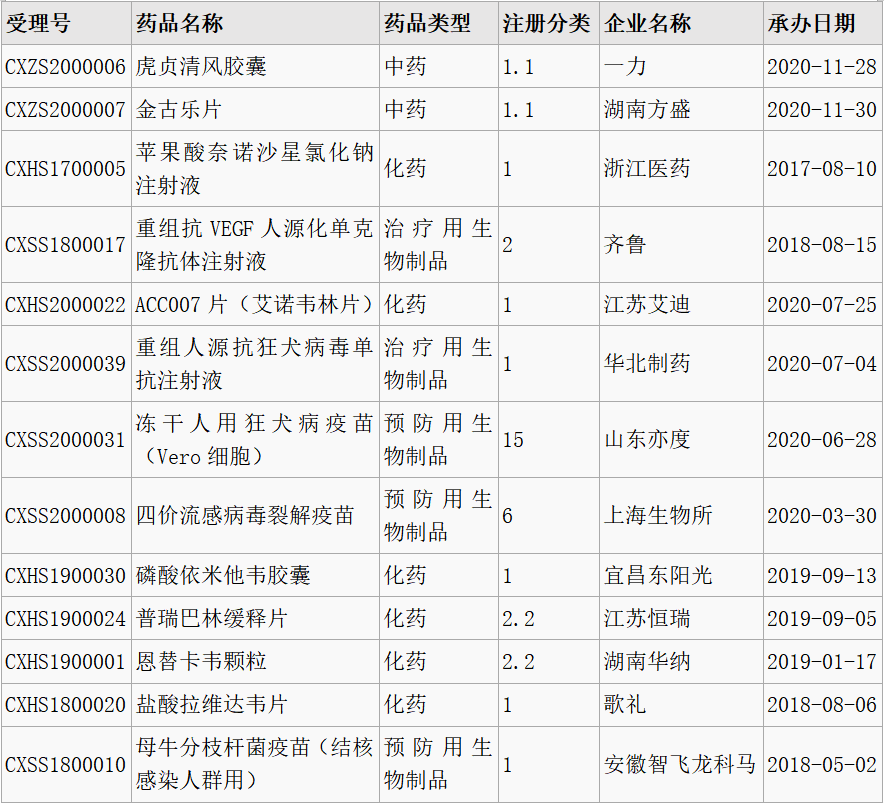The height and width of the screenshot is (803, 884).
Task: Select acceptance number CXHS2000022
Action: point(65,305)
